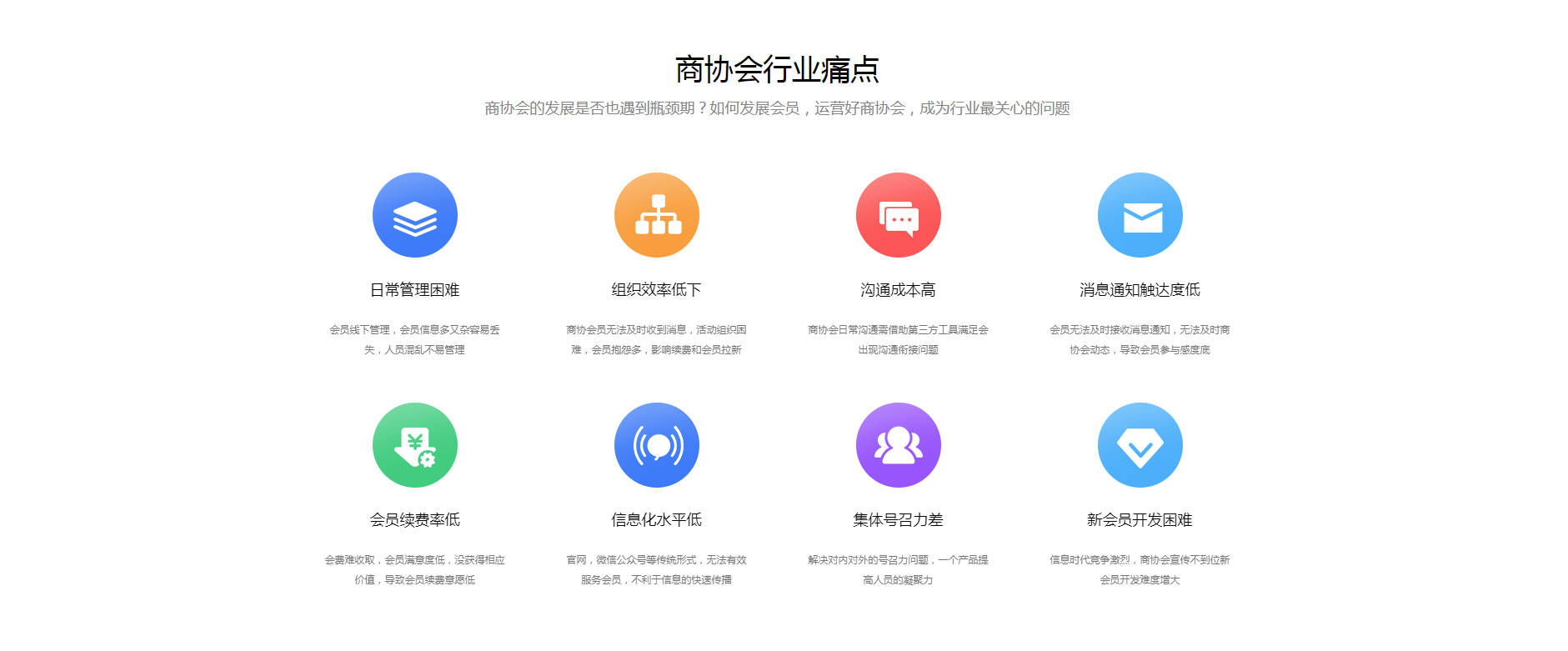The image size is (1568, 651).
Task: Click the title 新会员开发困难
Action: 1140,520
